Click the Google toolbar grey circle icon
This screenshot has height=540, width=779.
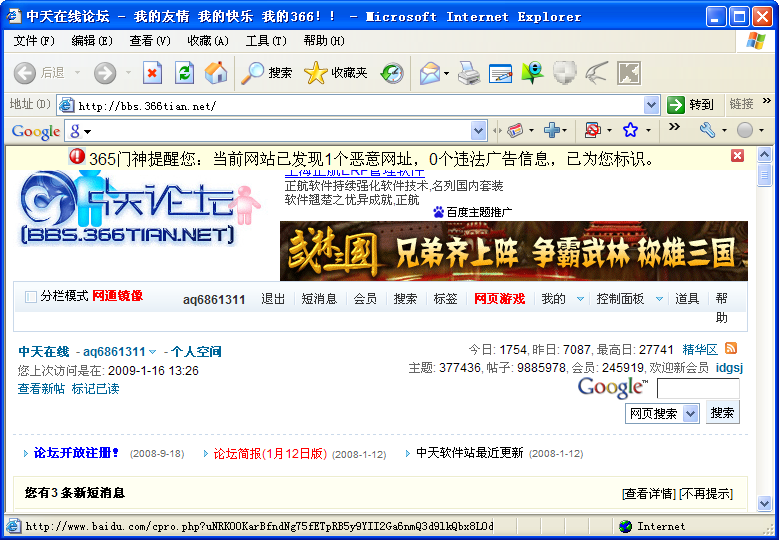click(x=744, y=130)
